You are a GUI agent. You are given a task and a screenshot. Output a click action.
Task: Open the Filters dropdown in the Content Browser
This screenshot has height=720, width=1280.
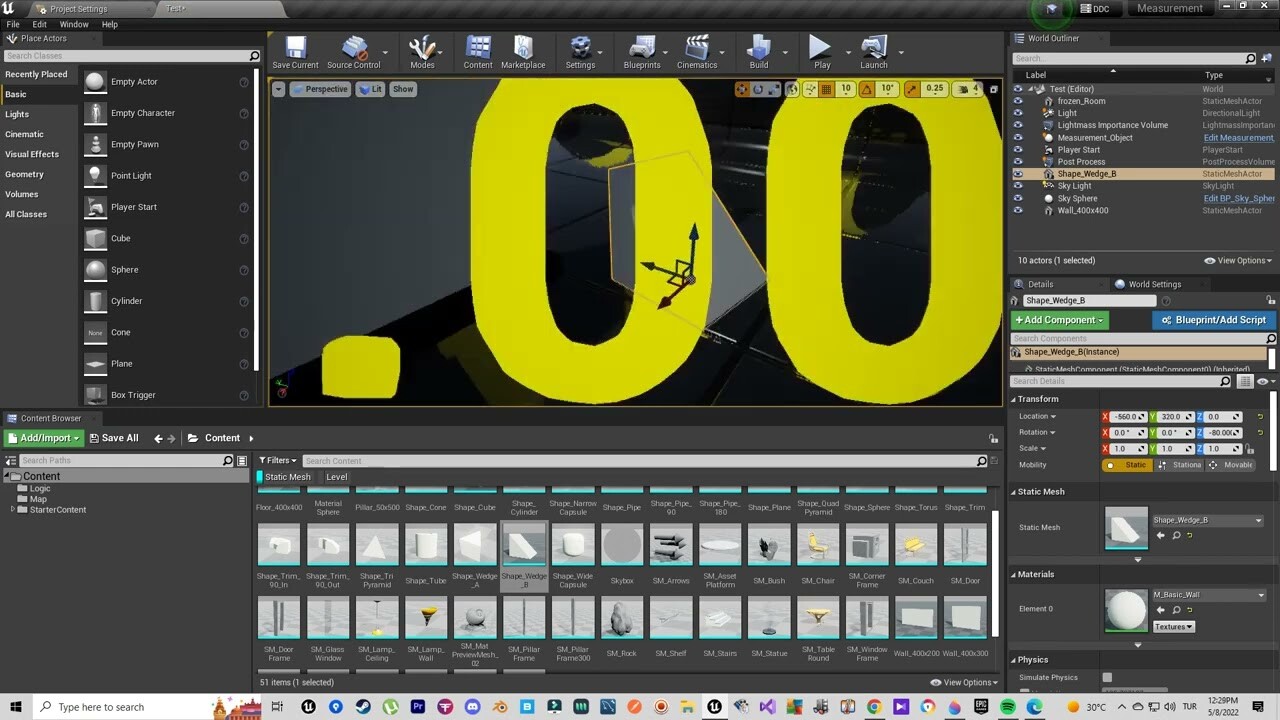tap(277, 460)
